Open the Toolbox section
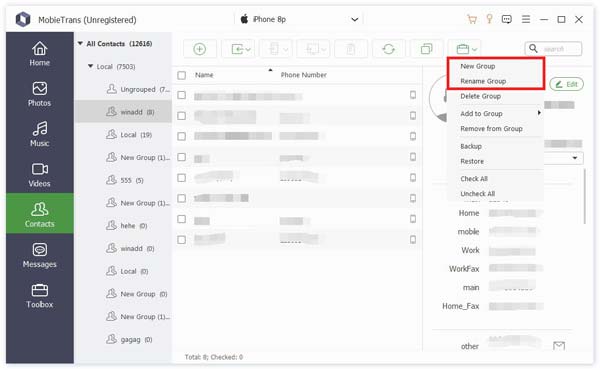Viewport: 600px width, 370px height. (x=39, y=296)
